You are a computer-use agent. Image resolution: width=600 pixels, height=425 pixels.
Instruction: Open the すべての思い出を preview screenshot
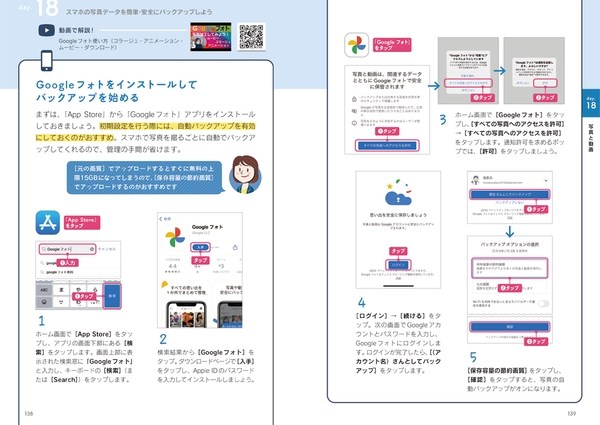(x=185, y=304)
